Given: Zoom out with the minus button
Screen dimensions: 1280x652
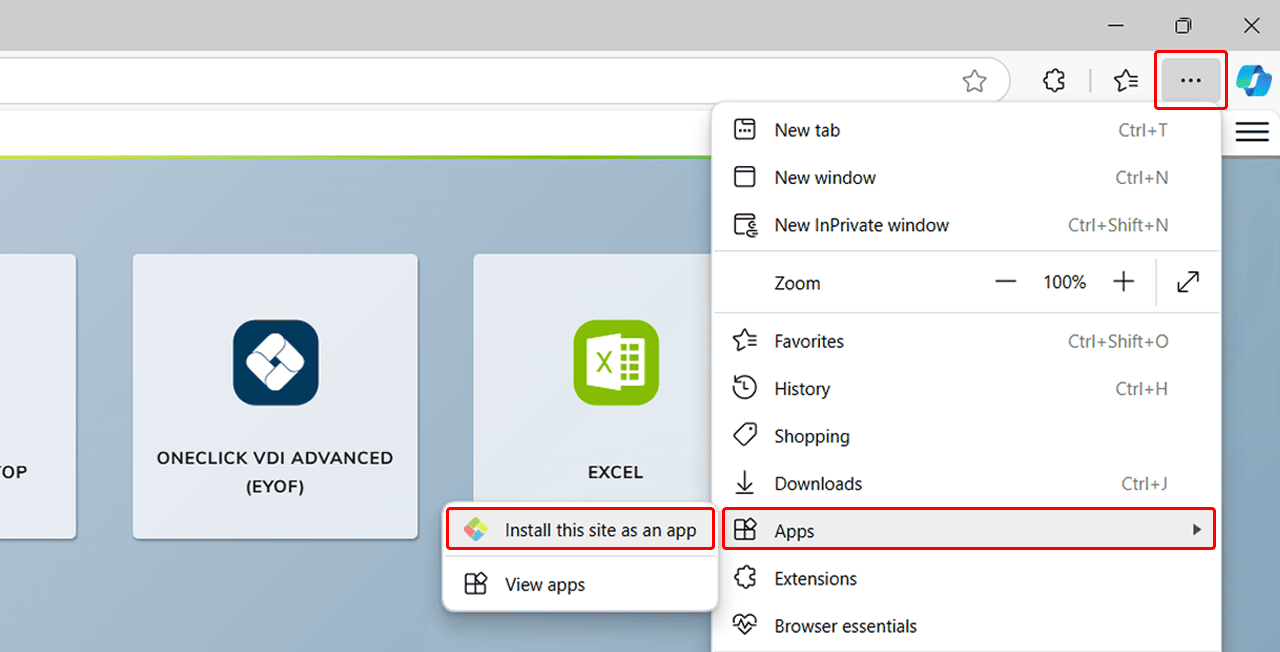Looking at the screenshot, I should pos(1005,283).
